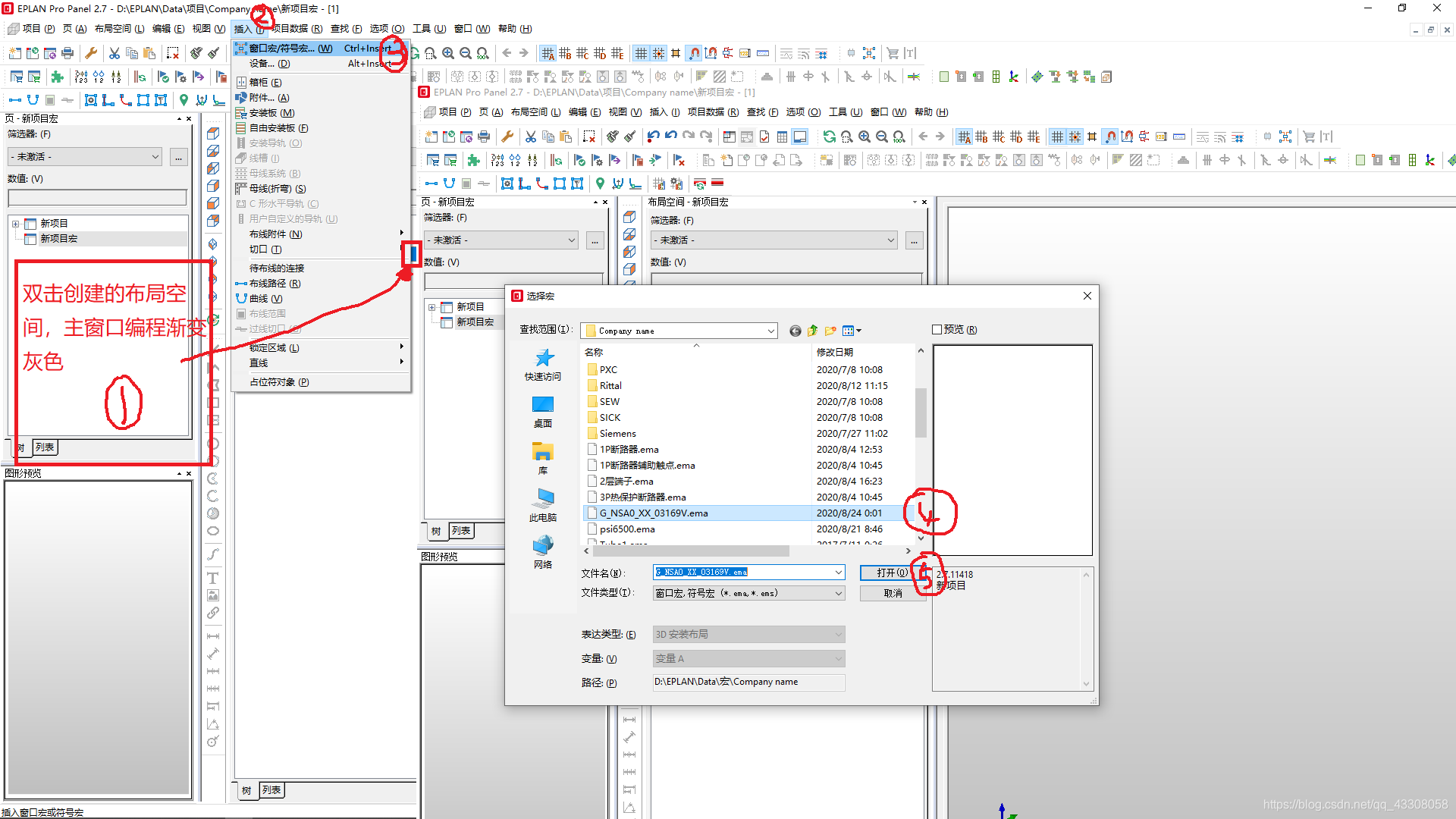Expand the 新项目 tree node
The image size is (1456, 819).
(x=15, y=224)
